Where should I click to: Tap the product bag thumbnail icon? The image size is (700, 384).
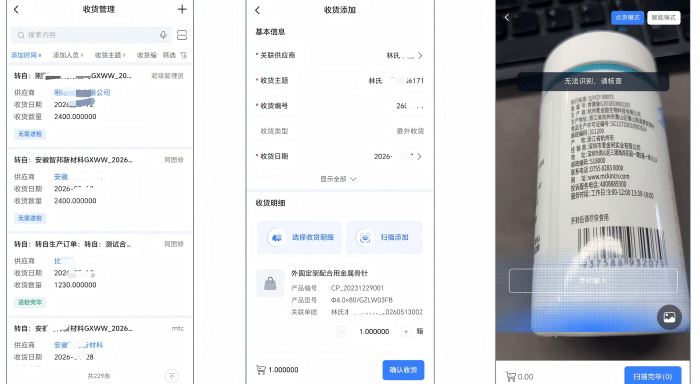pyautogui.click(x=270, y=283)
